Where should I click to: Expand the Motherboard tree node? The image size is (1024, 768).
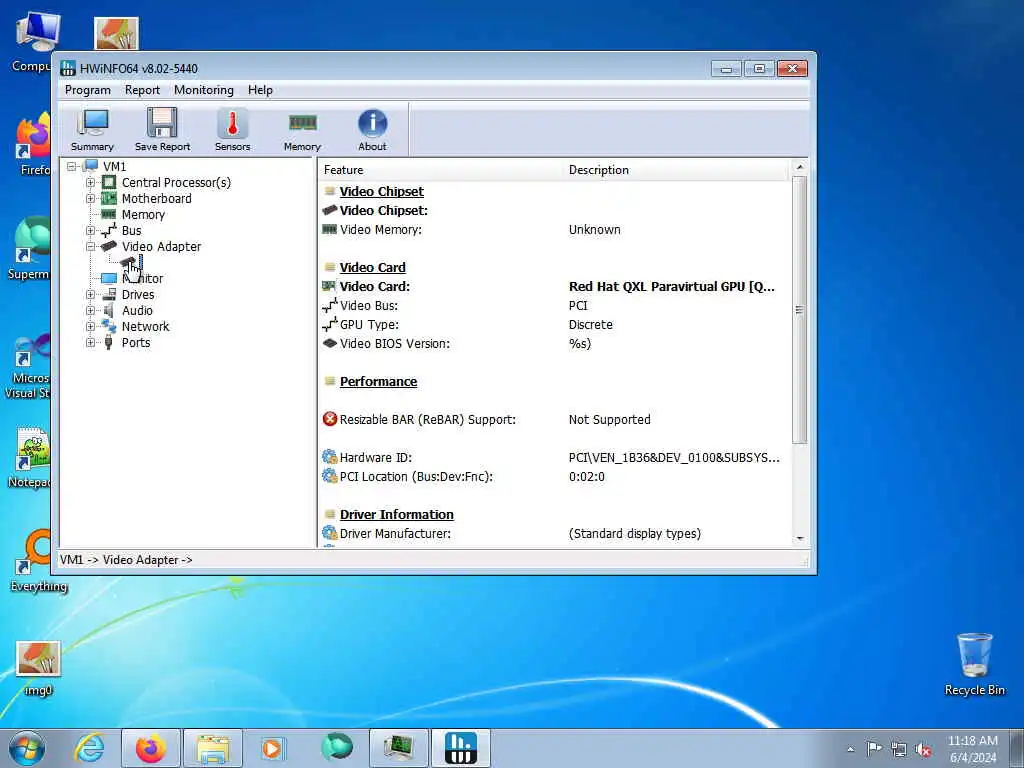91,199
